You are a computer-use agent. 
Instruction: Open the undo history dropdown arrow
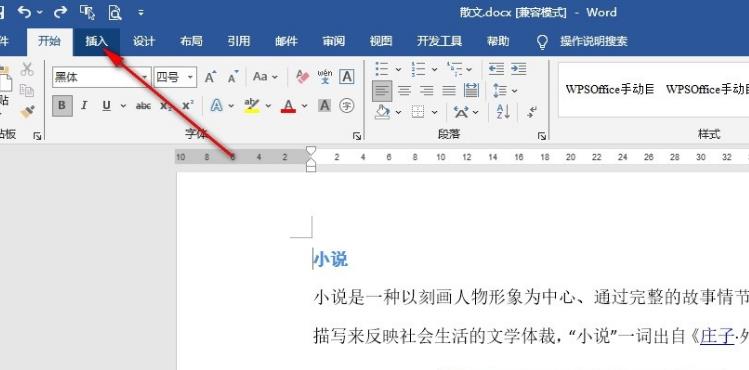40,12
